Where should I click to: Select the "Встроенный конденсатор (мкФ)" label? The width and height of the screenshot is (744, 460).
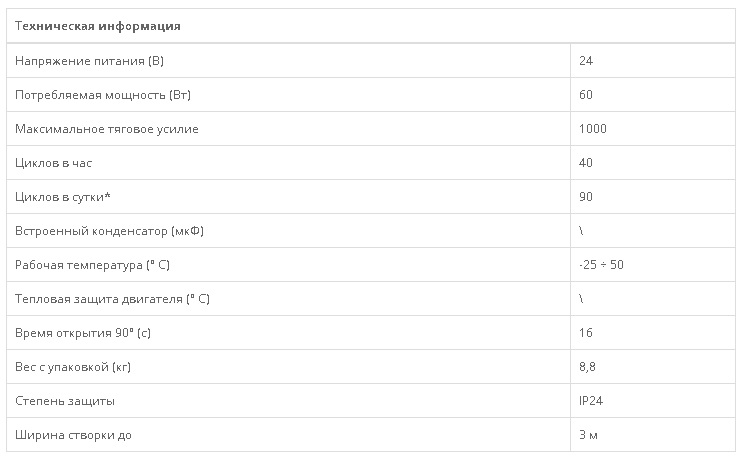pyautogui.click(x=108, y=231)
